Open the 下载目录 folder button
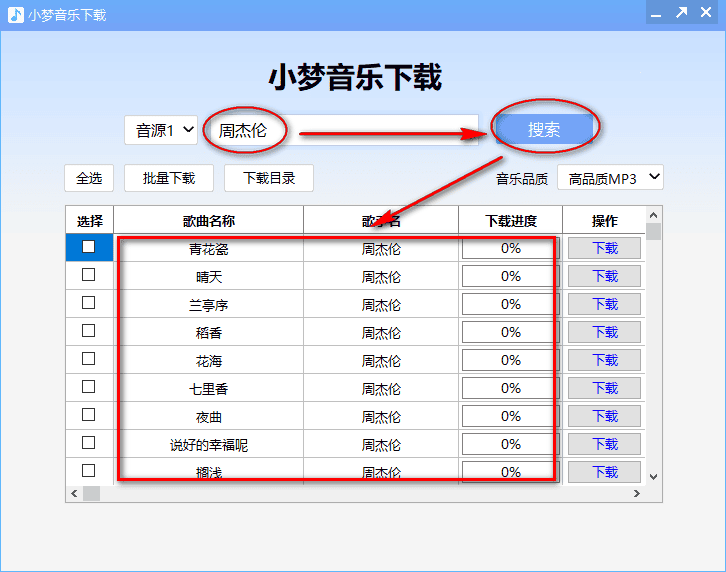Image resolution: width=726 pixels, height=572 pixels. [269, 178]
